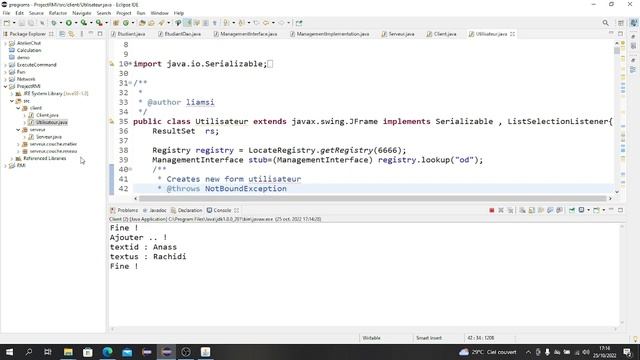Maximize the console view panel
The image size is (640, 360).
[620, 210]
